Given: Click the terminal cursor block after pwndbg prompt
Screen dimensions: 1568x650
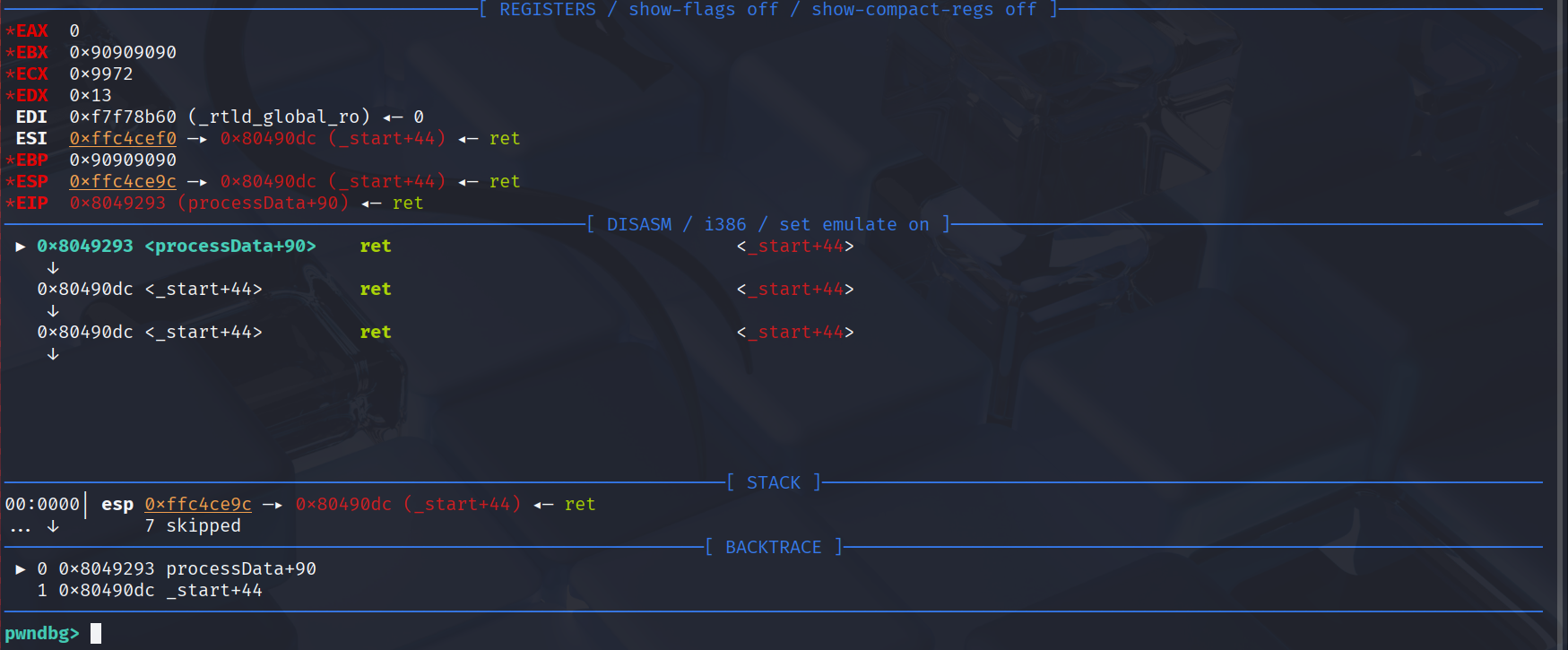Looking at the screenshot, I should (96, 634).
